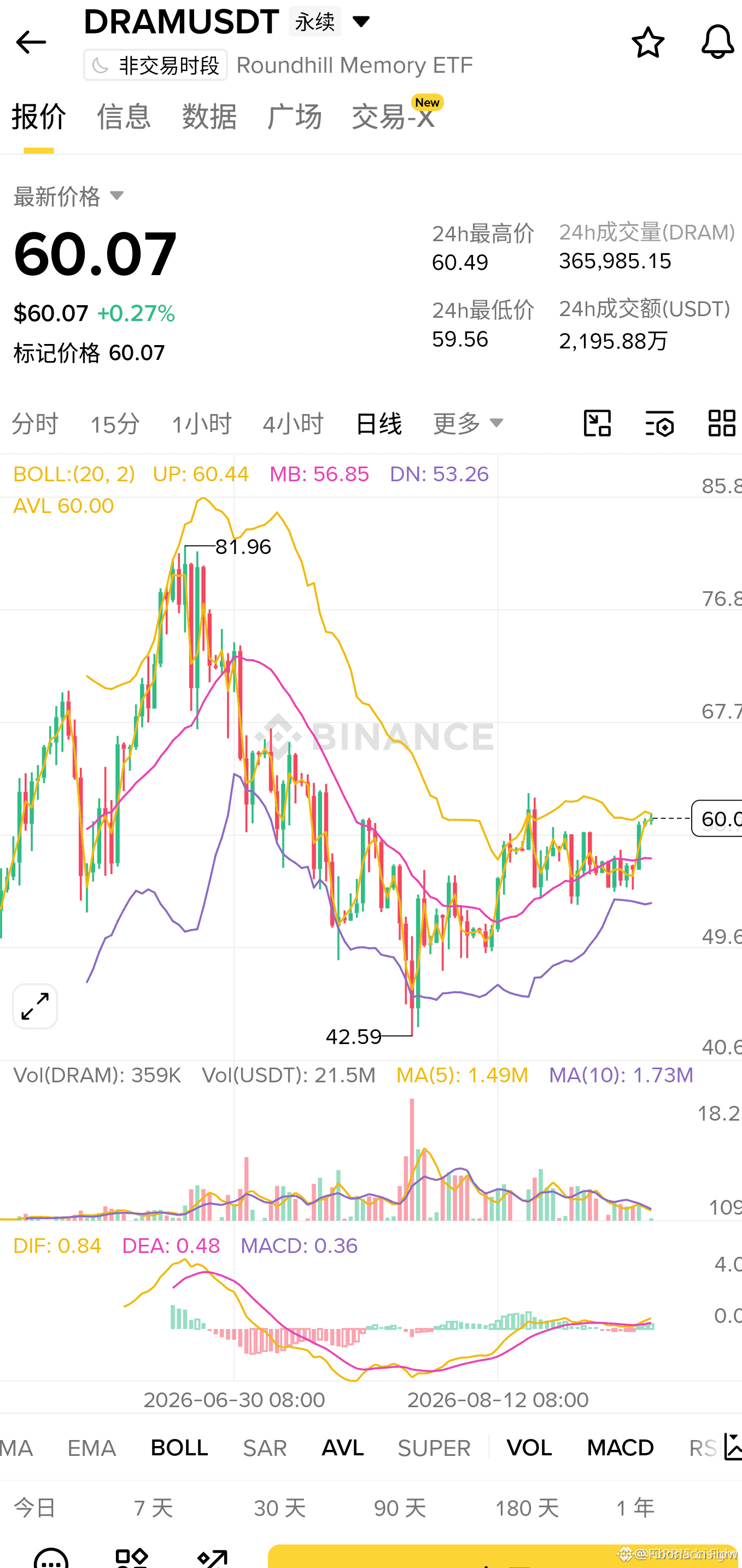742x1568 pixels.
Task: Tap the 42.59 low point on chart
Action: 354,1036
